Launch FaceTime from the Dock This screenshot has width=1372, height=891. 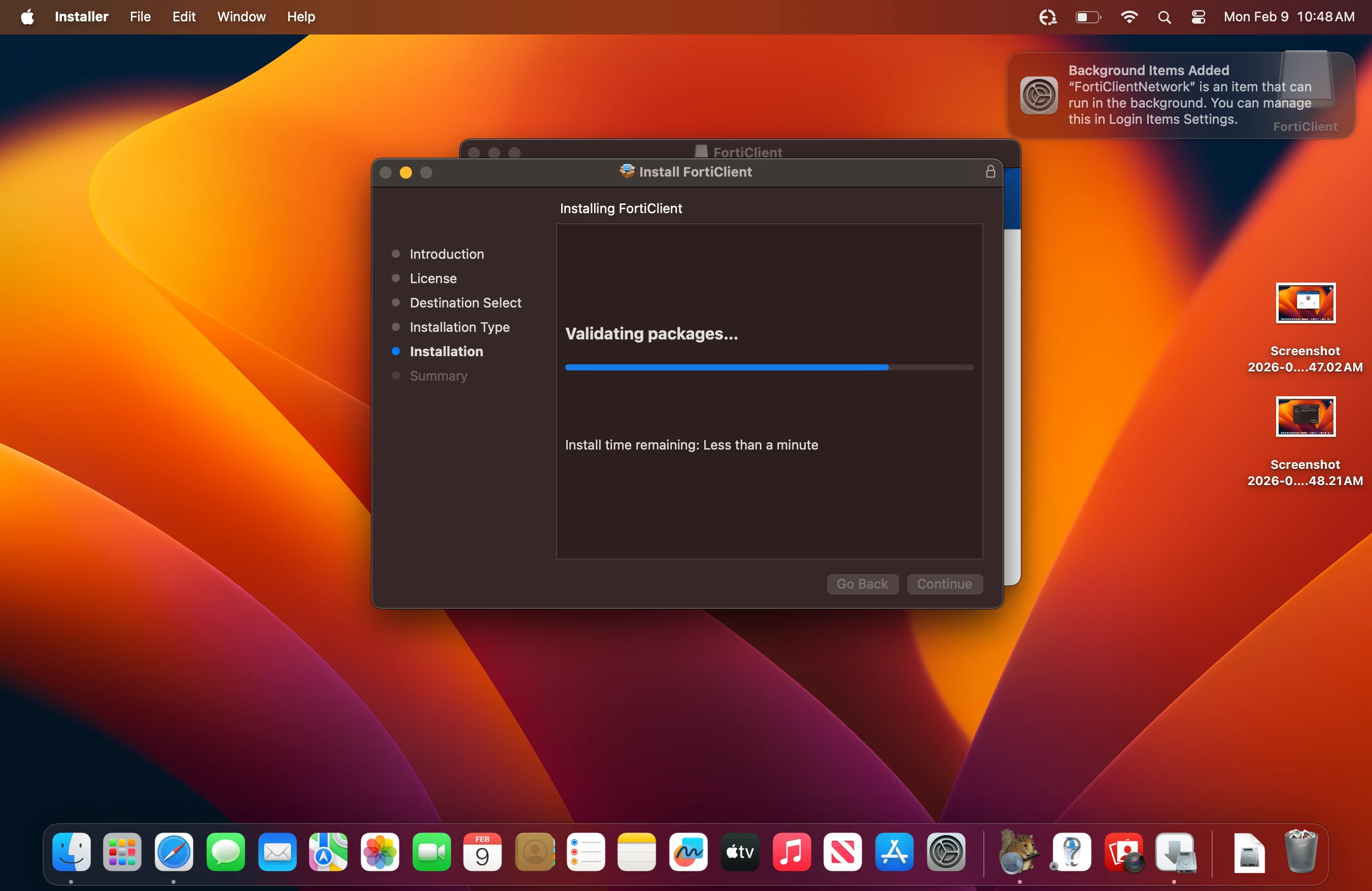click(432, 852)
